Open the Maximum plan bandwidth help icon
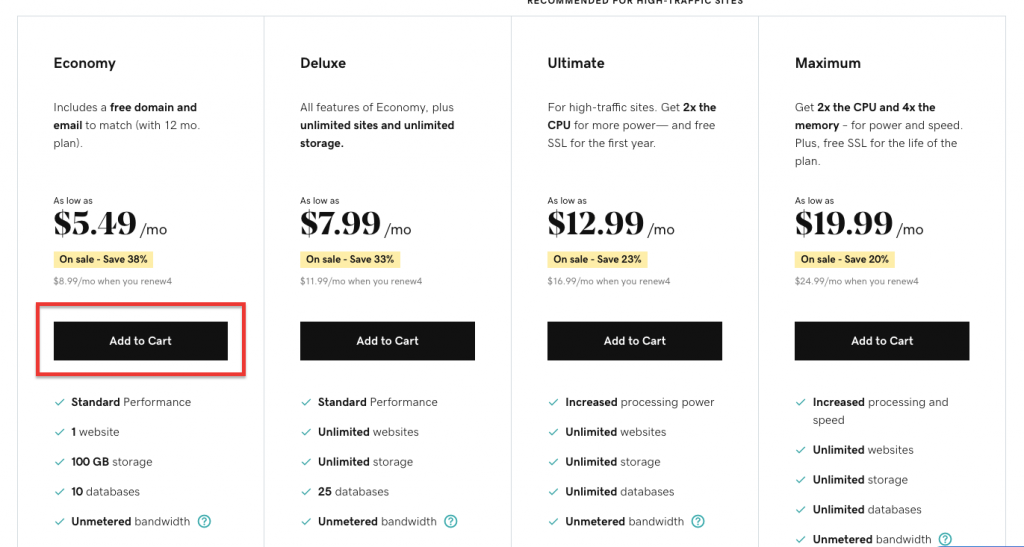Image resolution: width=1024 pixels, height=547 pixels. point(945,539)
